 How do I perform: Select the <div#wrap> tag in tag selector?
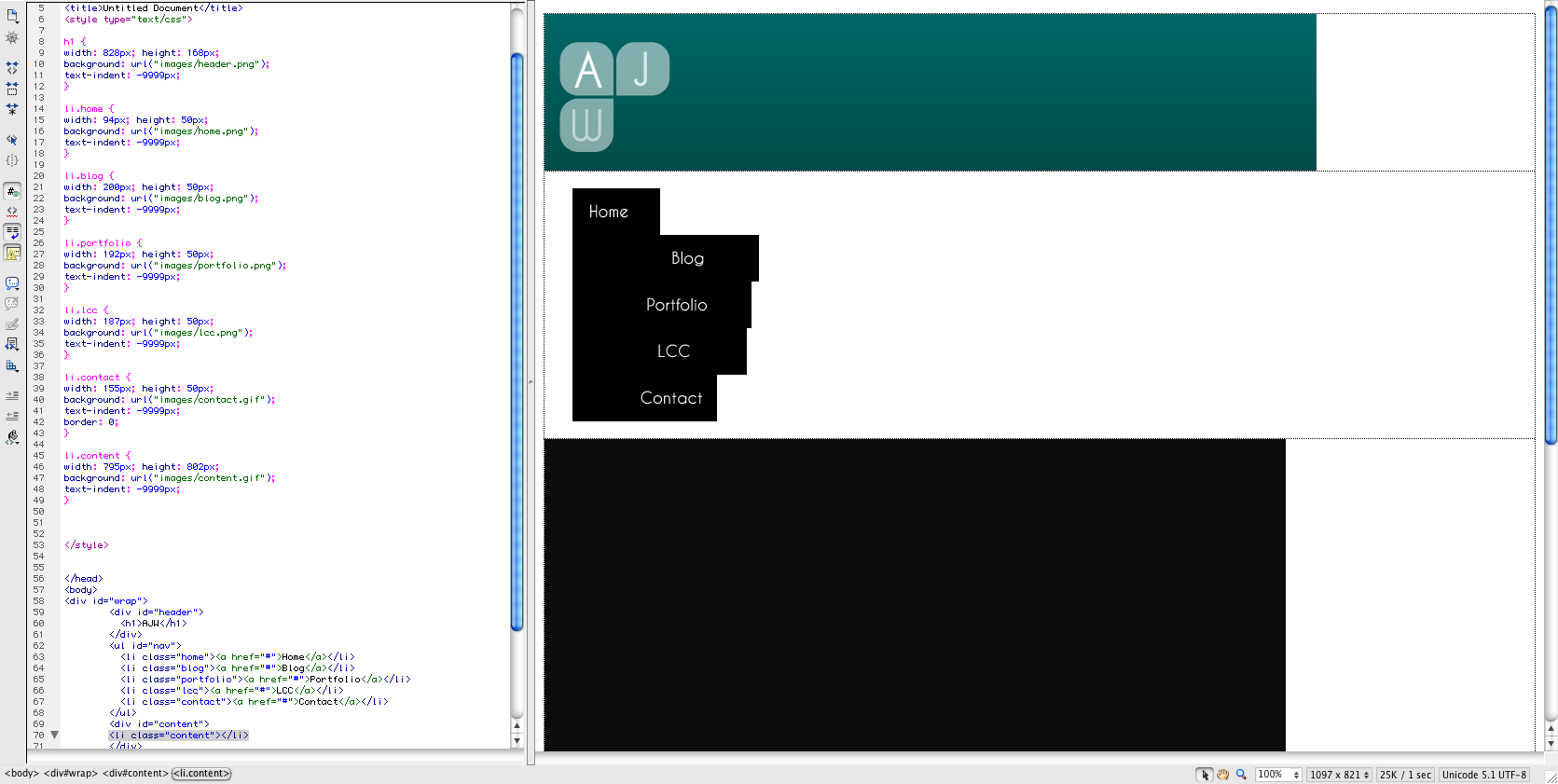pyautogui.click(x=71, y=774)
